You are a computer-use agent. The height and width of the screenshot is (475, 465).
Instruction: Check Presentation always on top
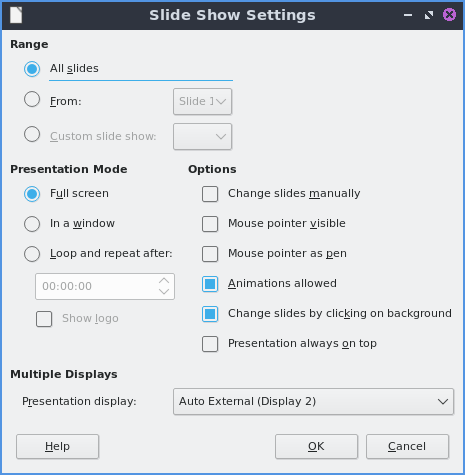click(210, 344)
